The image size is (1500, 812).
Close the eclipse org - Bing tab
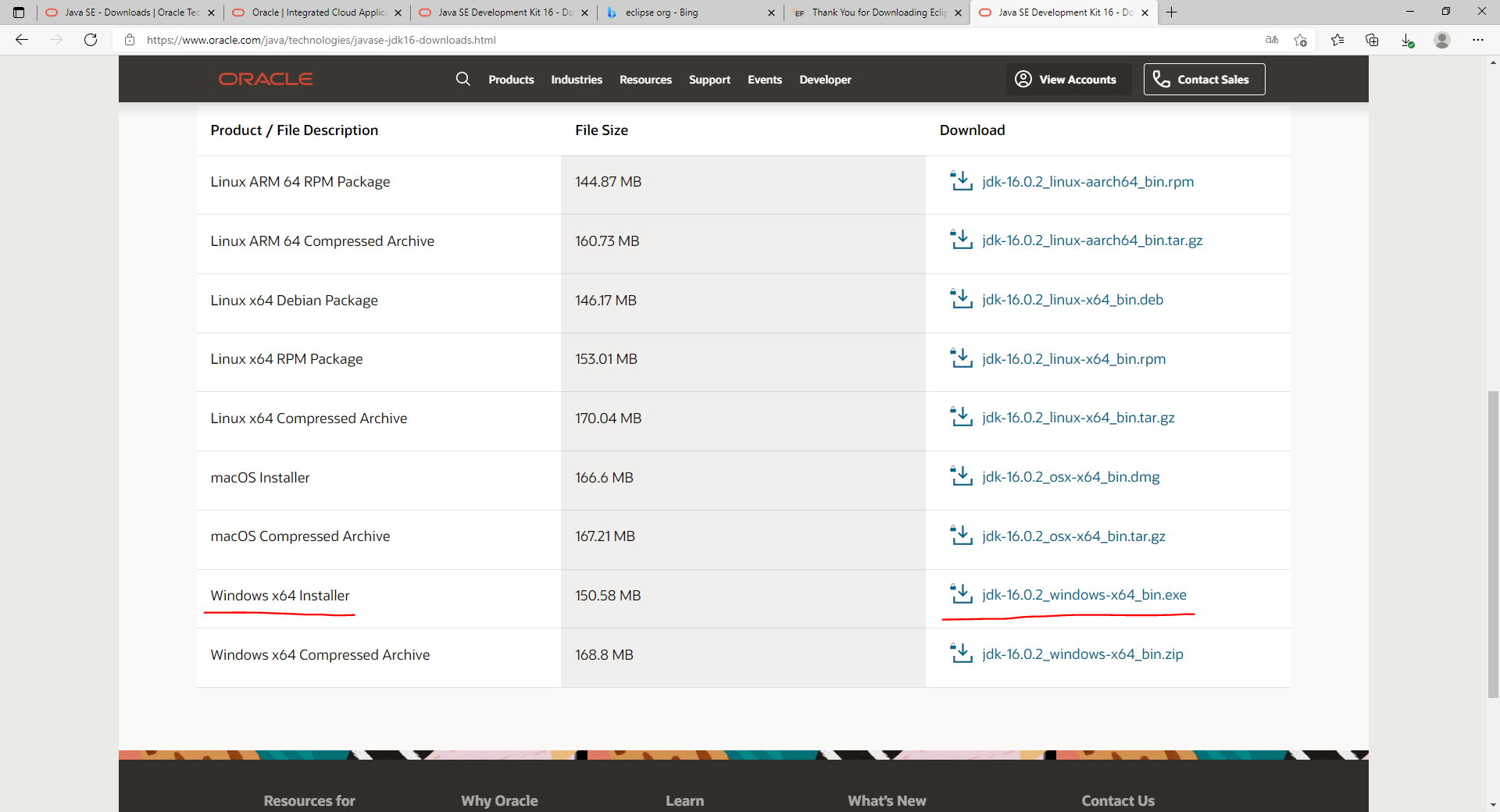click(771, 12)
